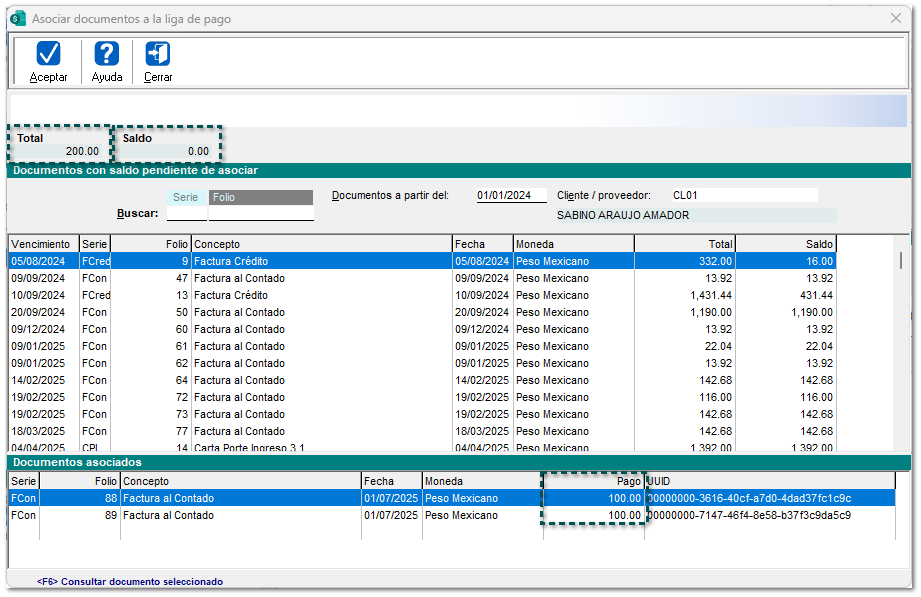
Task: Close the Asociar documentos window
Action: pyautogui.click(x=896, y=18)
